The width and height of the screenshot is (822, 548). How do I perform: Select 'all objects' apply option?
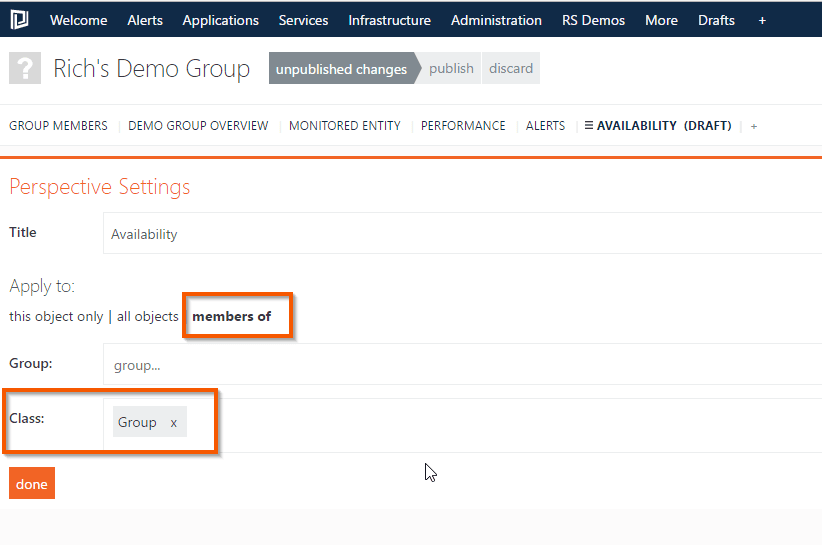[148, 316]
